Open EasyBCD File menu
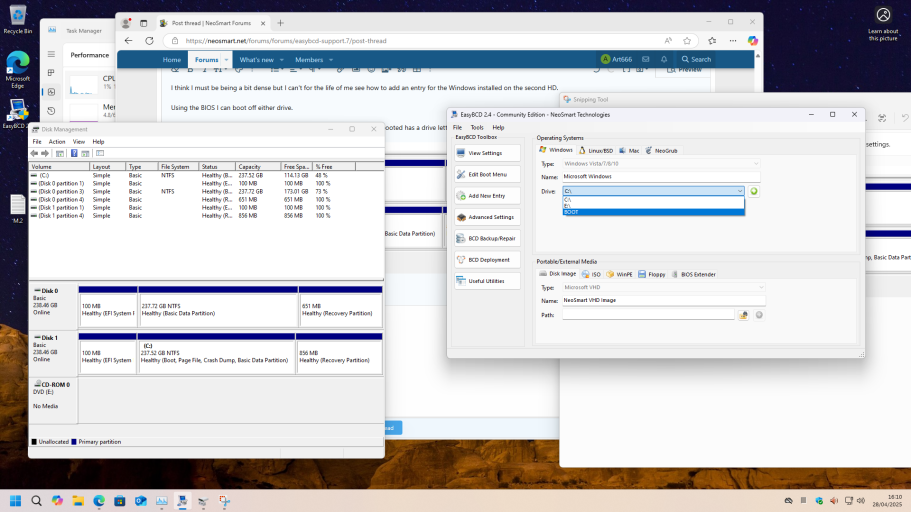This screenshot has height=512, width=911. coord(457,127)
